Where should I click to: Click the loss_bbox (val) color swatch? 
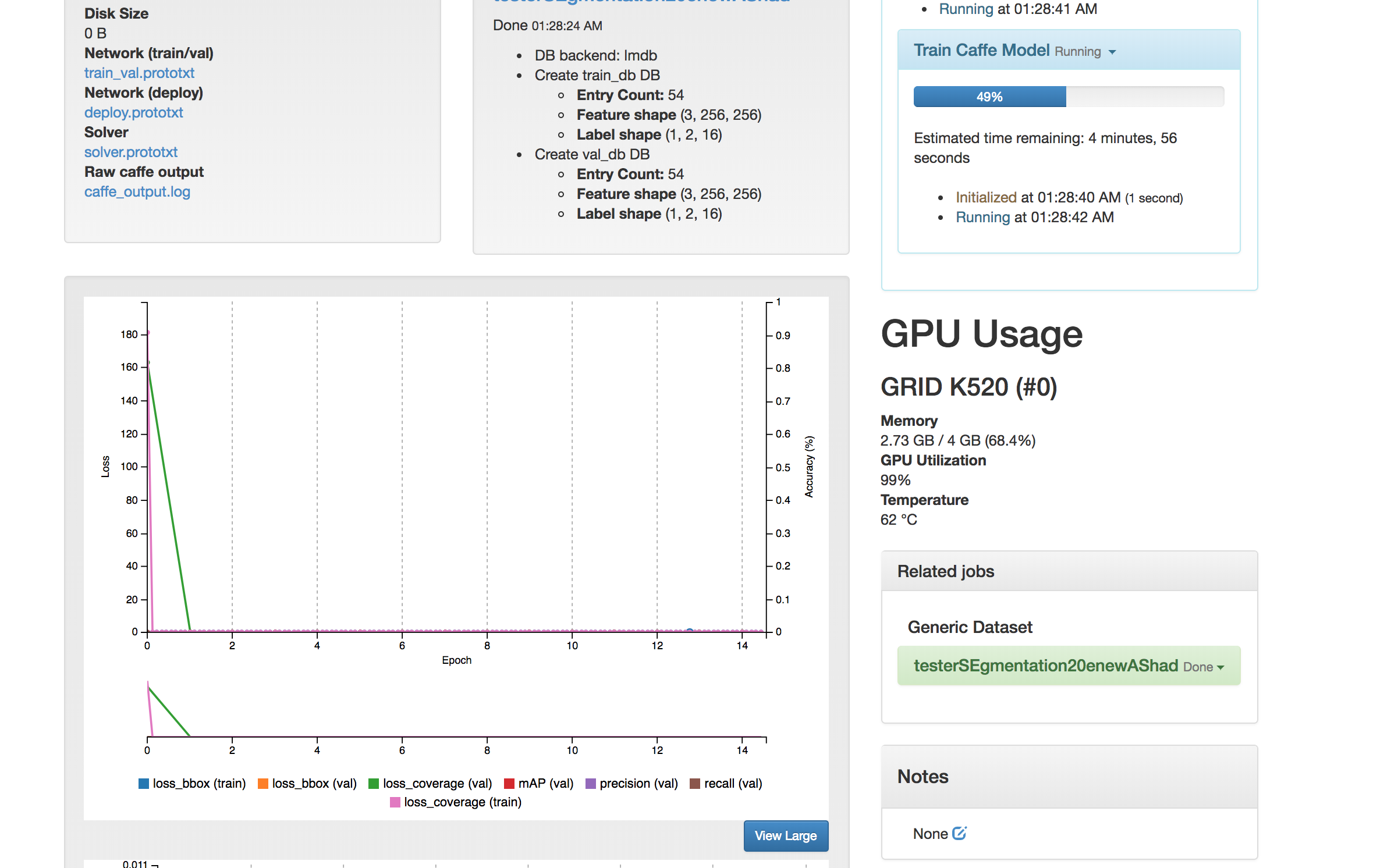coord(263,783)
